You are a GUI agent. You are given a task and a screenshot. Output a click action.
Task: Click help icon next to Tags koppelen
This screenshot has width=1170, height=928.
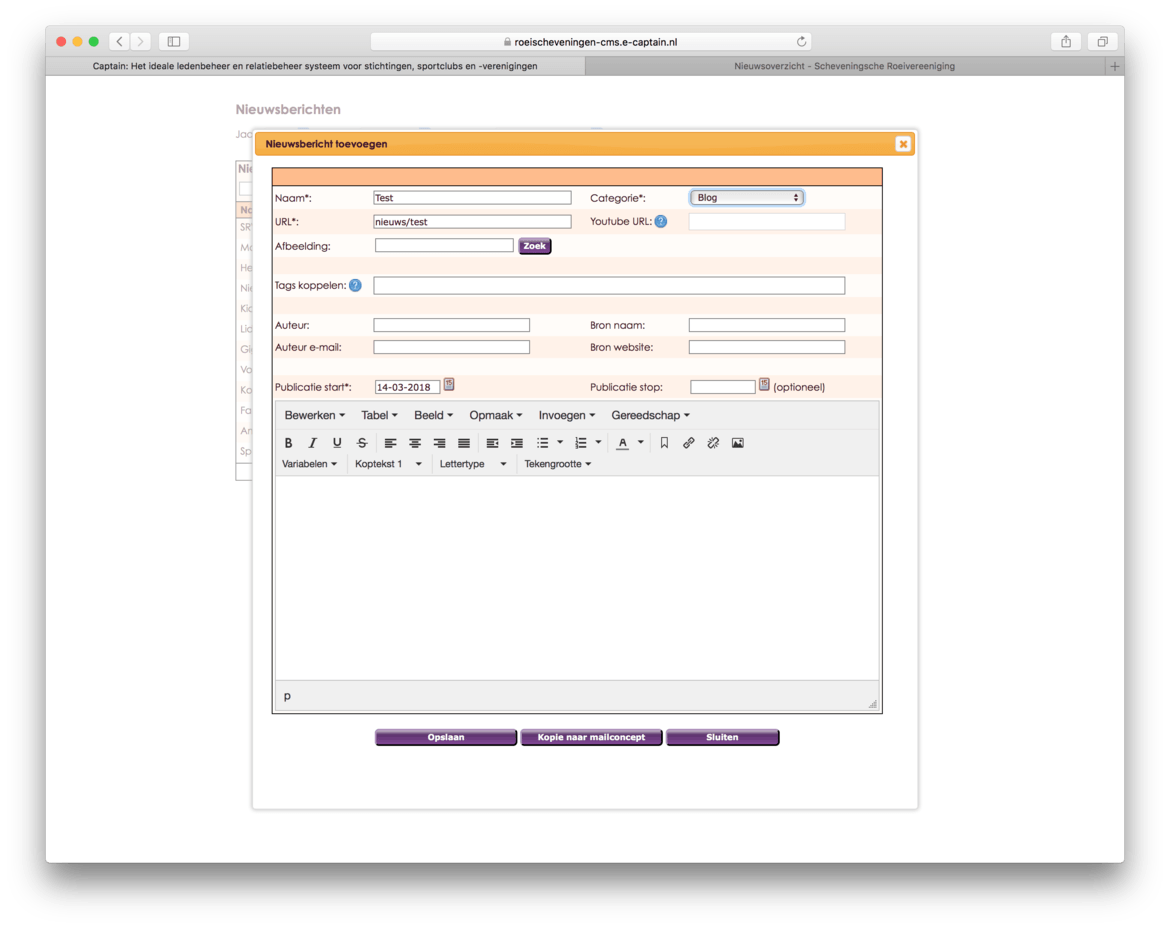pyautogui.click(x=355, y=285)
